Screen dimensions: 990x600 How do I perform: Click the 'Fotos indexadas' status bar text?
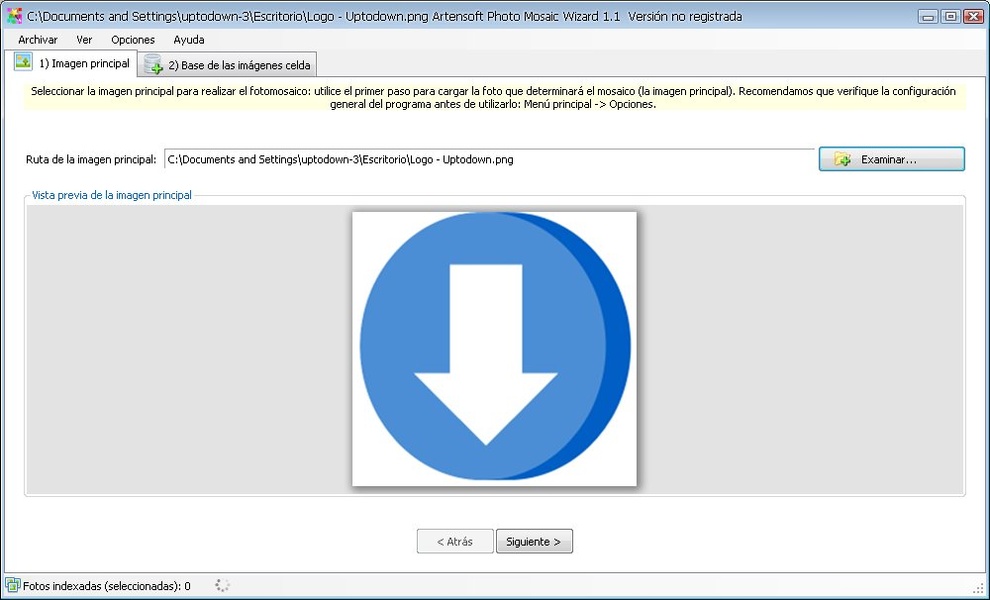(106, 586)
